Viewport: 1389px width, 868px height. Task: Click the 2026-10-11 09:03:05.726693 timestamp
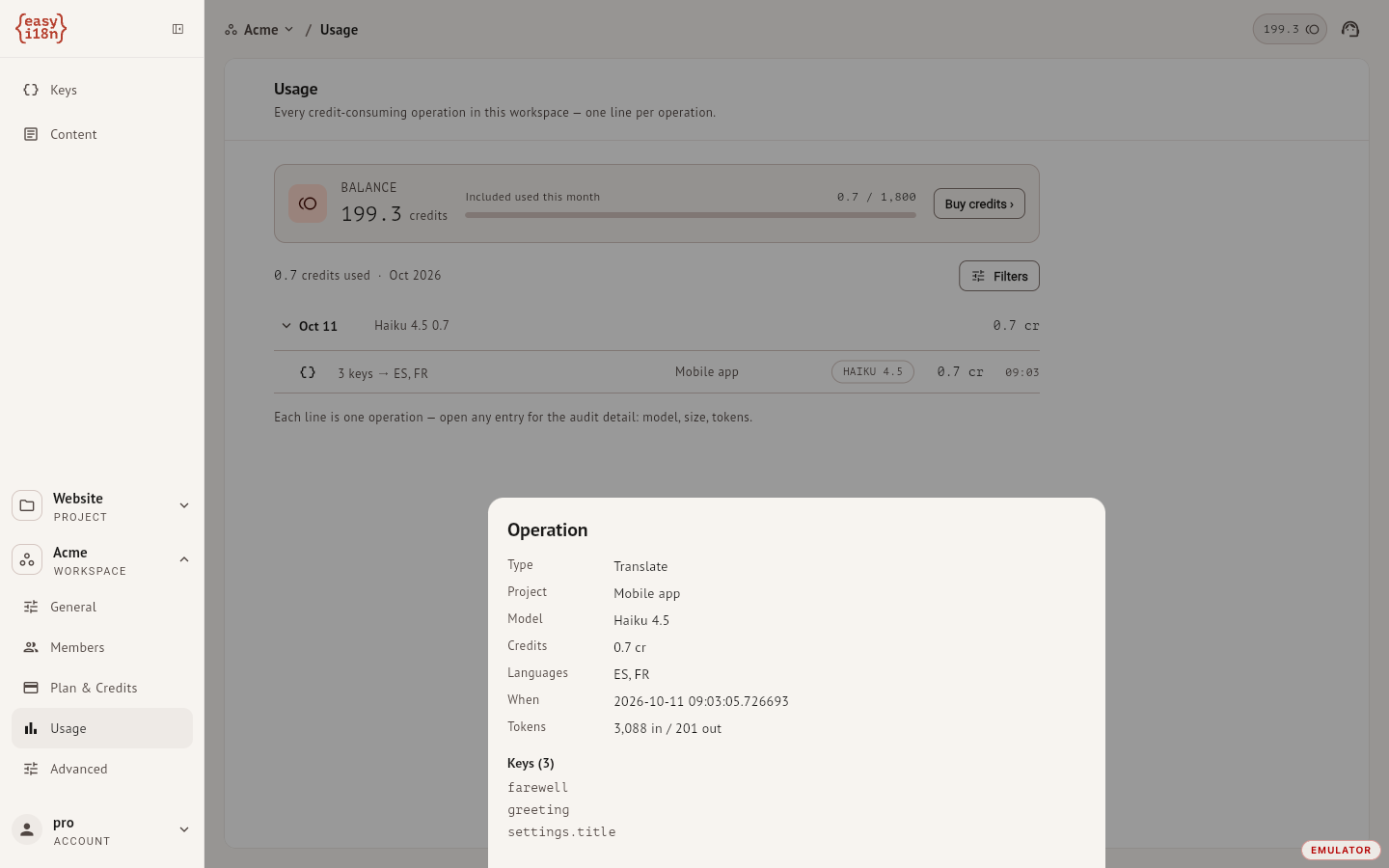701,701
